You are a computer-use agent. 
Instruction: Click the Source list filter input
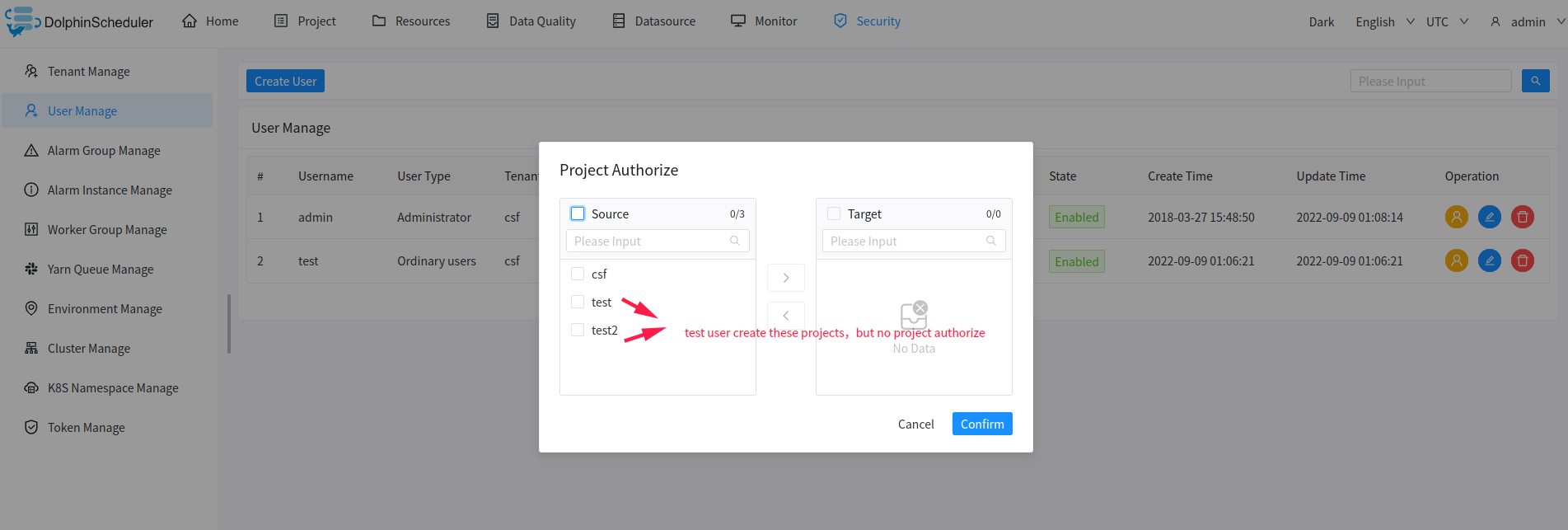point(658,241)
